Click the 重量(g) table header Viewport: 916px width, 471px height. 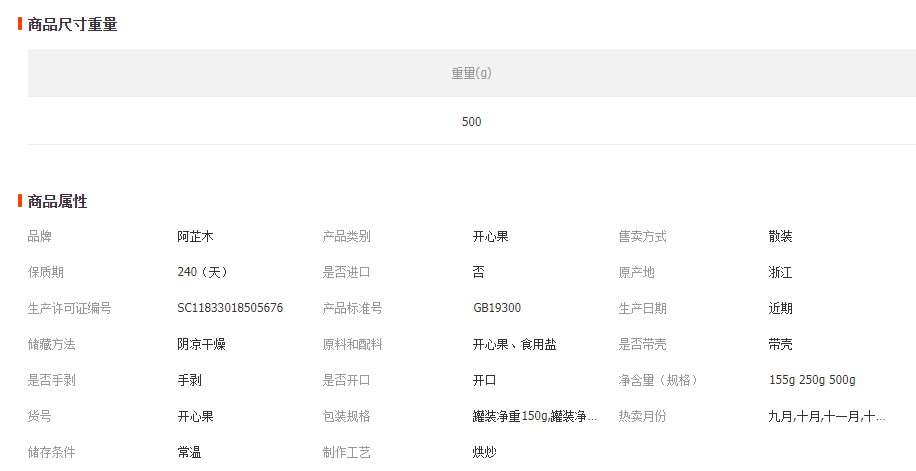[x=471, y=73]
